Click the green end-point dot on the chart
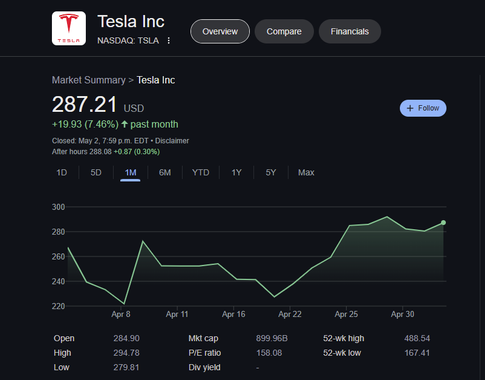The height and width of the screenshot is (380, 485). coord(443,222)
